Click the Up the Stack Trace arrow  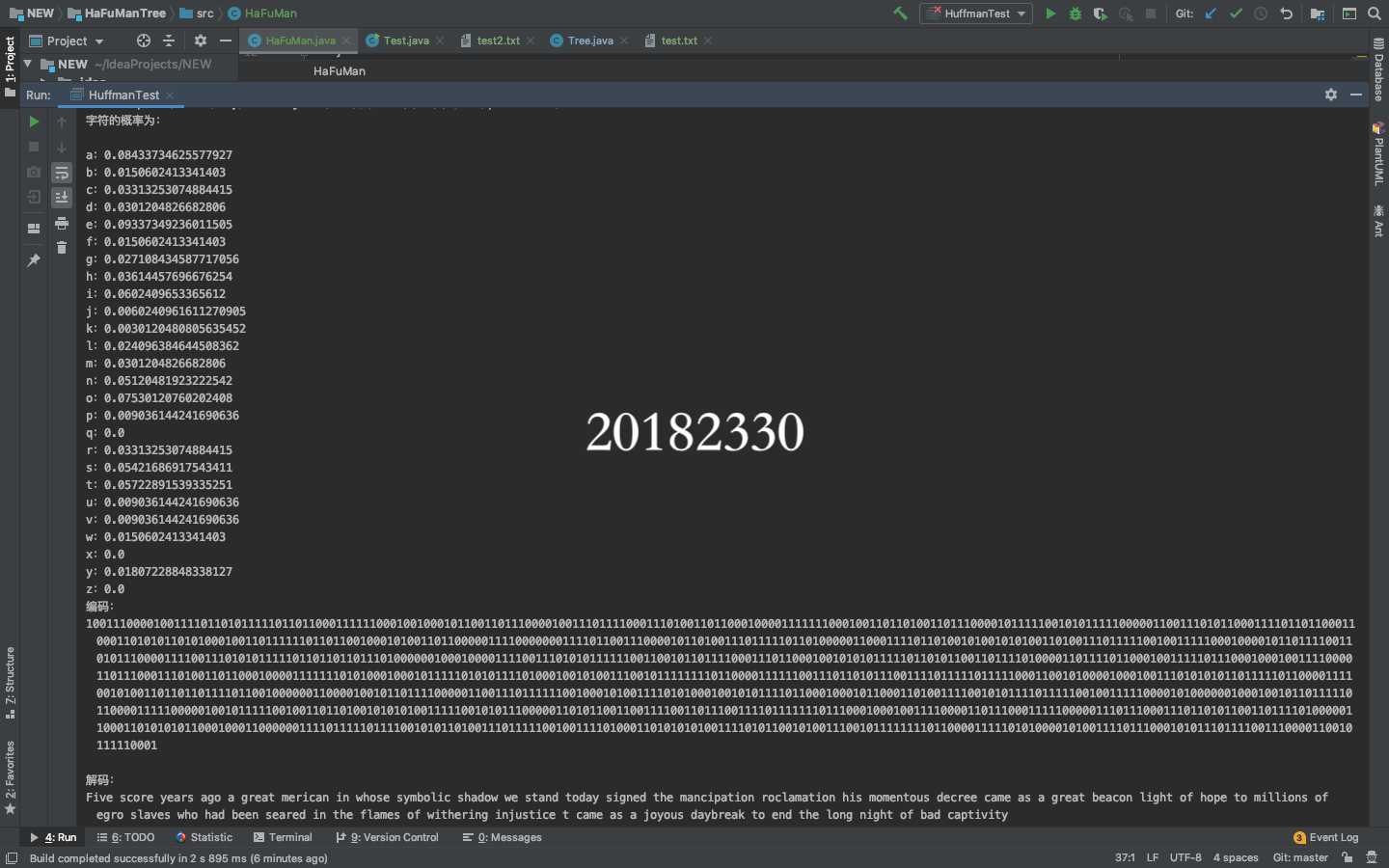click(x=62, y=122)
